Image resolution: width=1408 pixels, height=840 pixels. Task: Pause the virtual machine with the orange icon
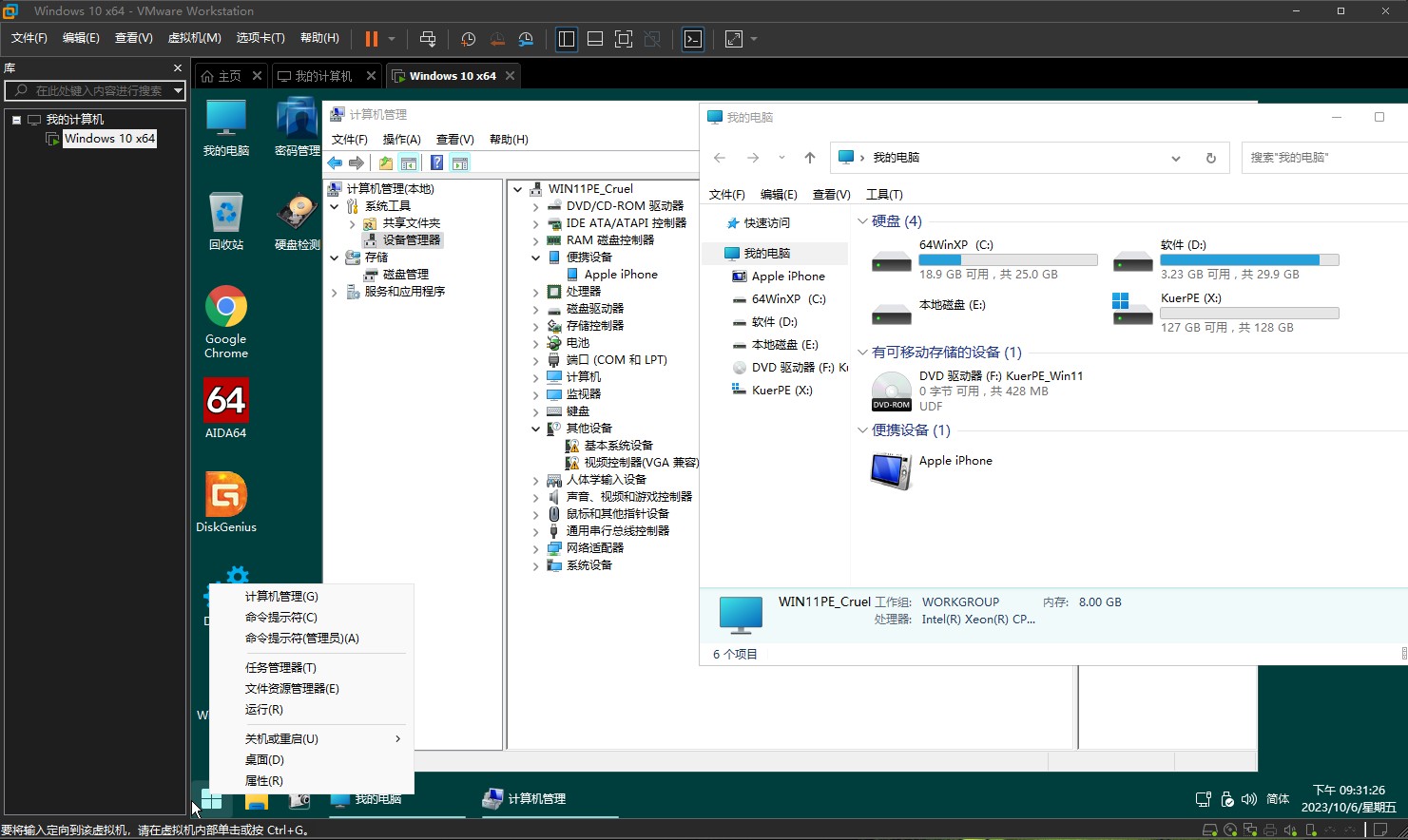pyautogui.click(x=372, y=39)
